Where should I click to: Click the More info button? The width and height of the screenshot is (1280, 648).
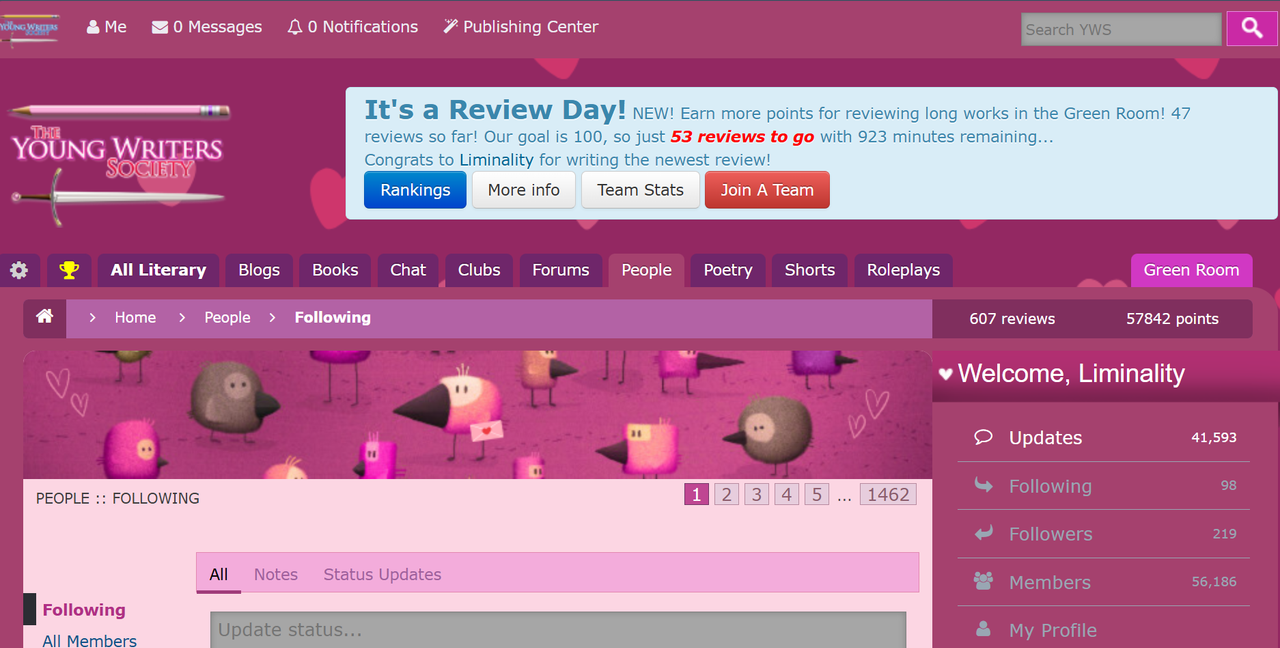524,190
